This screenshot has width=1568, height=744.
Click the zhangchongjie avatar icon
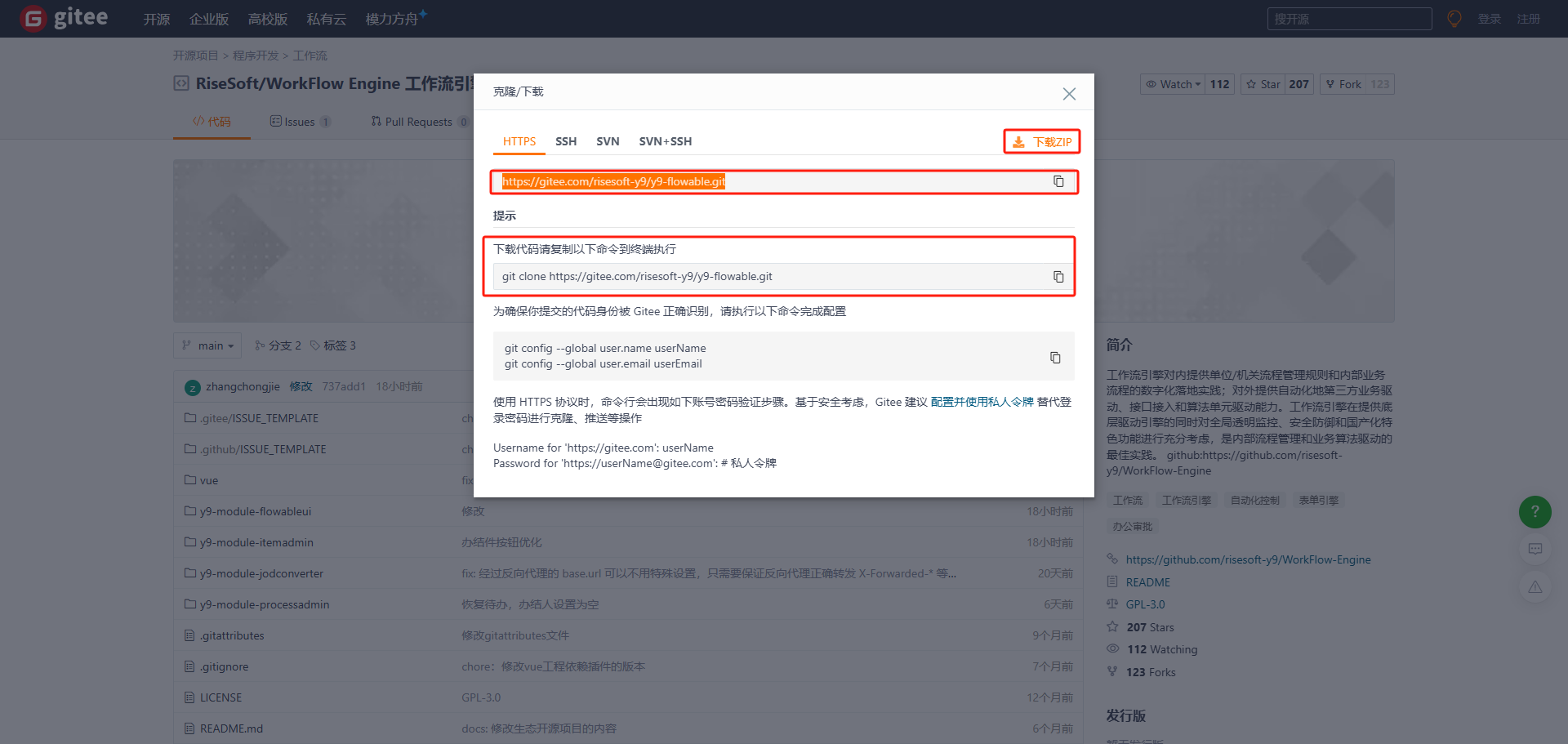[193, 387]
